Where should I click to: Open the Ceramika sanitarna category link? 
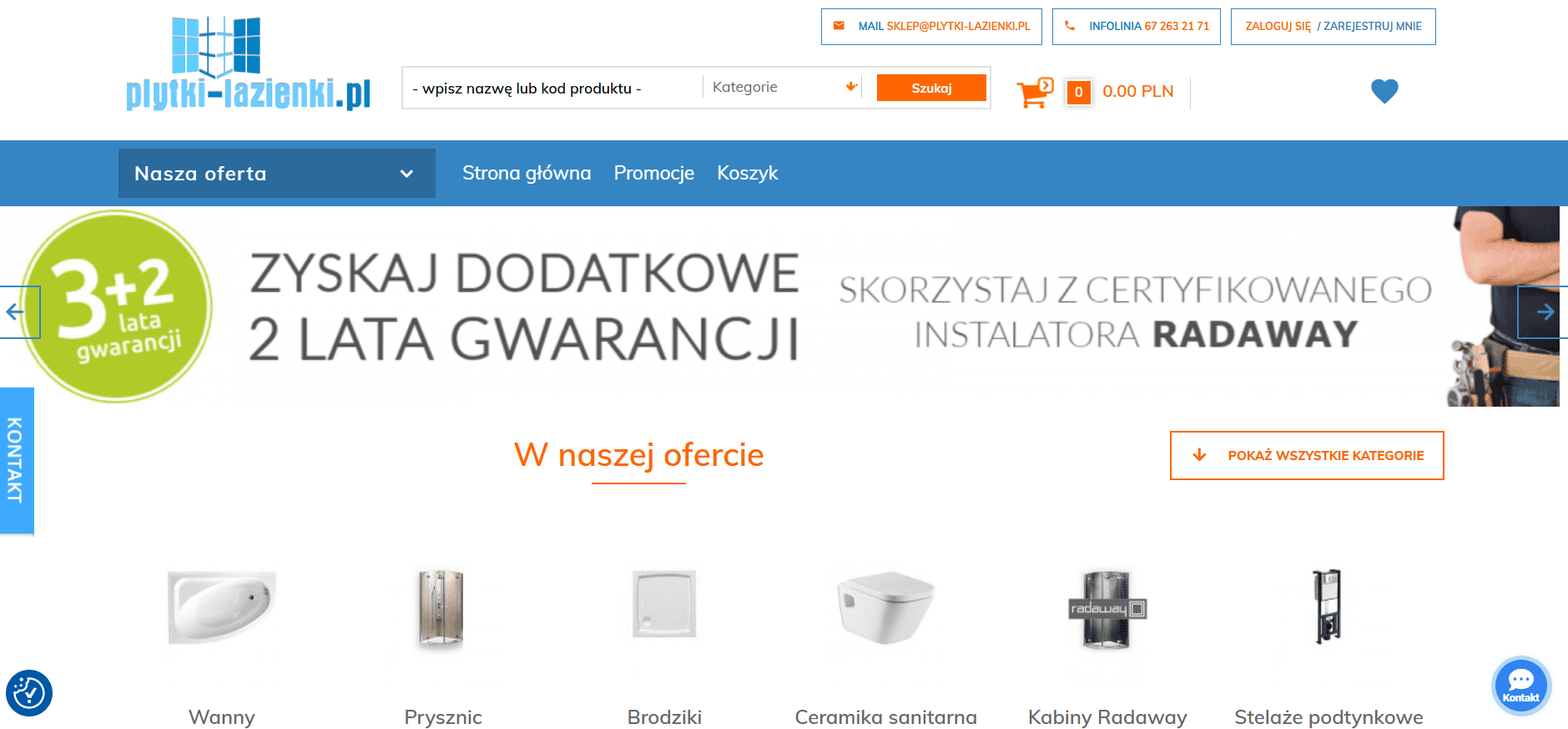click(x=885, y=717)
